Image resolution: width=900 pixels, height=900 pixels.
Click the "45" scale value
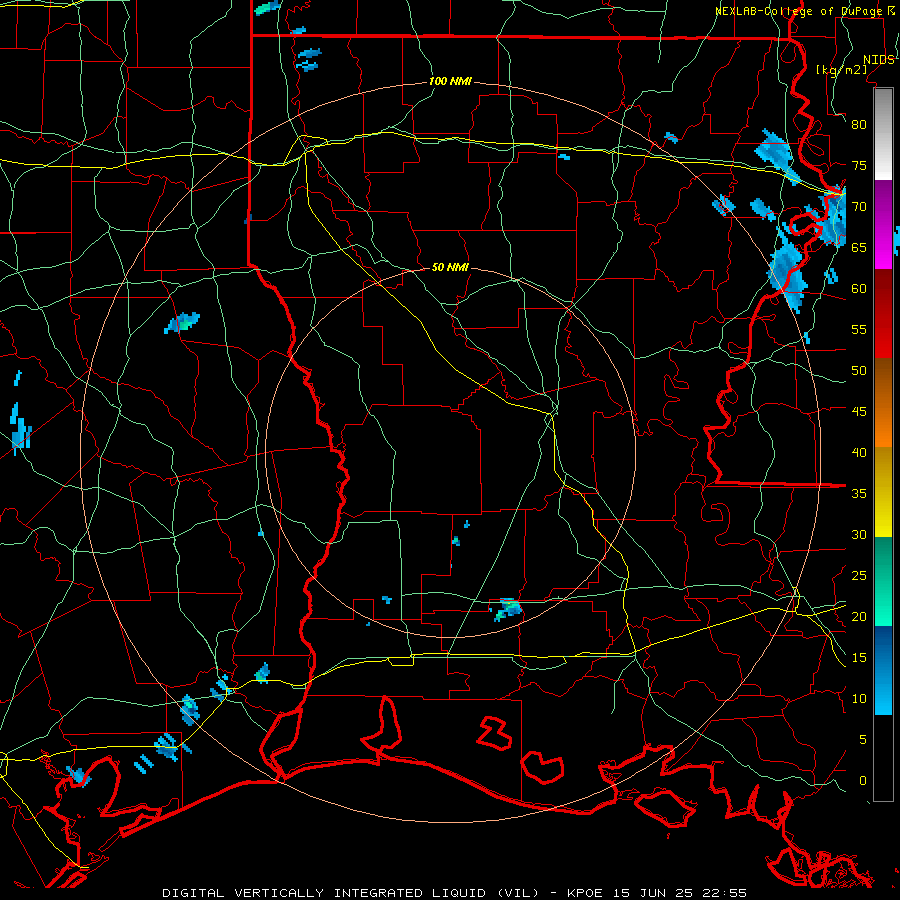pyautogui.click(x=859, y=412)
